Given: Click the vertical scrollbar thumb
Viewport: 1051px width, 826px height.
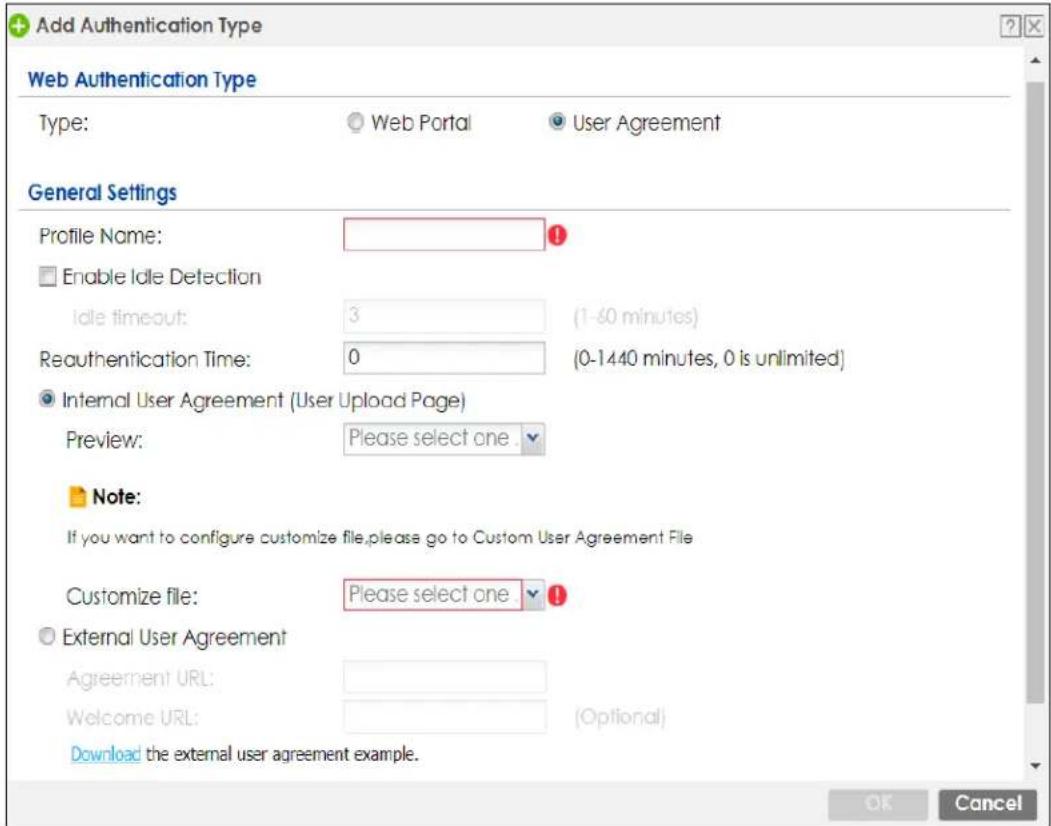Looking at the screenshot, I should pyautogui.click(x=1036, y=392).
